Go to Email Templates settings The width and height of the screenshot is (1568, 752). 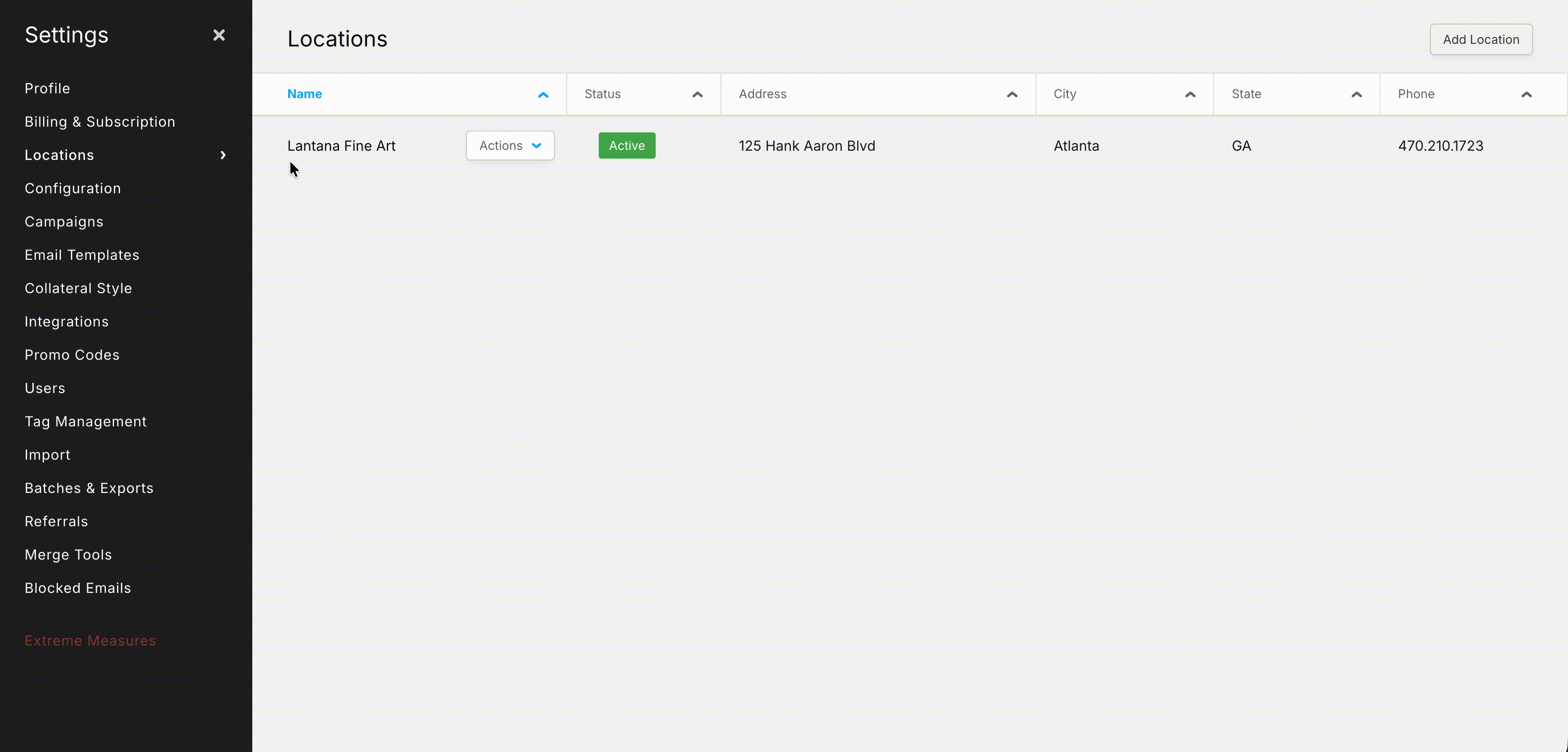click(82, 255)
